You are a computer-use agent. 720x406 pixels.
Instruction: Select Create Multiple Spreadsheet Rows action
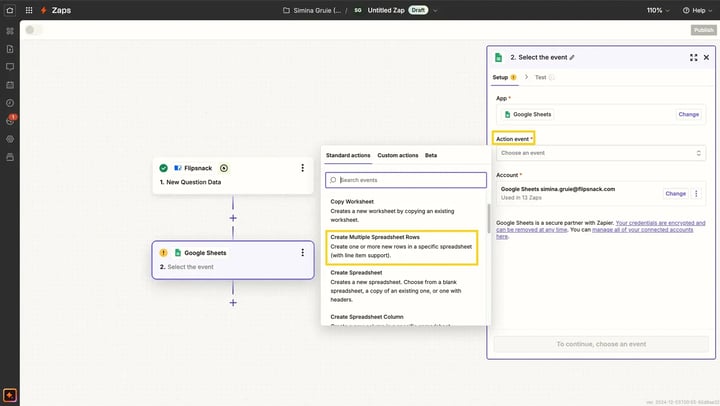point(402,247)
